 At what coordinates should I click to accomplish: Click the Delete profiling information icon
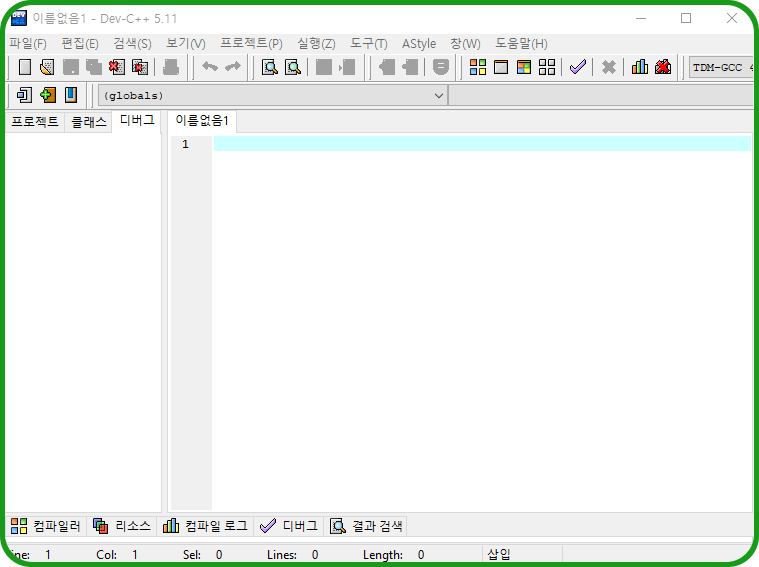pyautogui.click(x=663, y=67)
